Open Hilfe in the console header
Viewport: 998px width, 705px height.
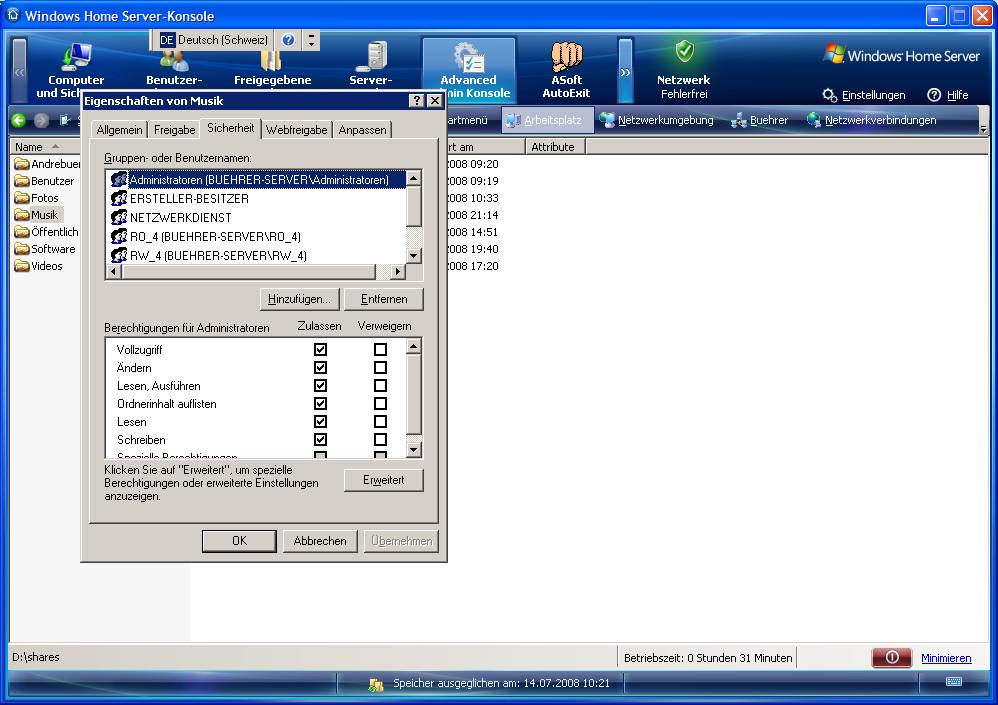coord(948,95)
